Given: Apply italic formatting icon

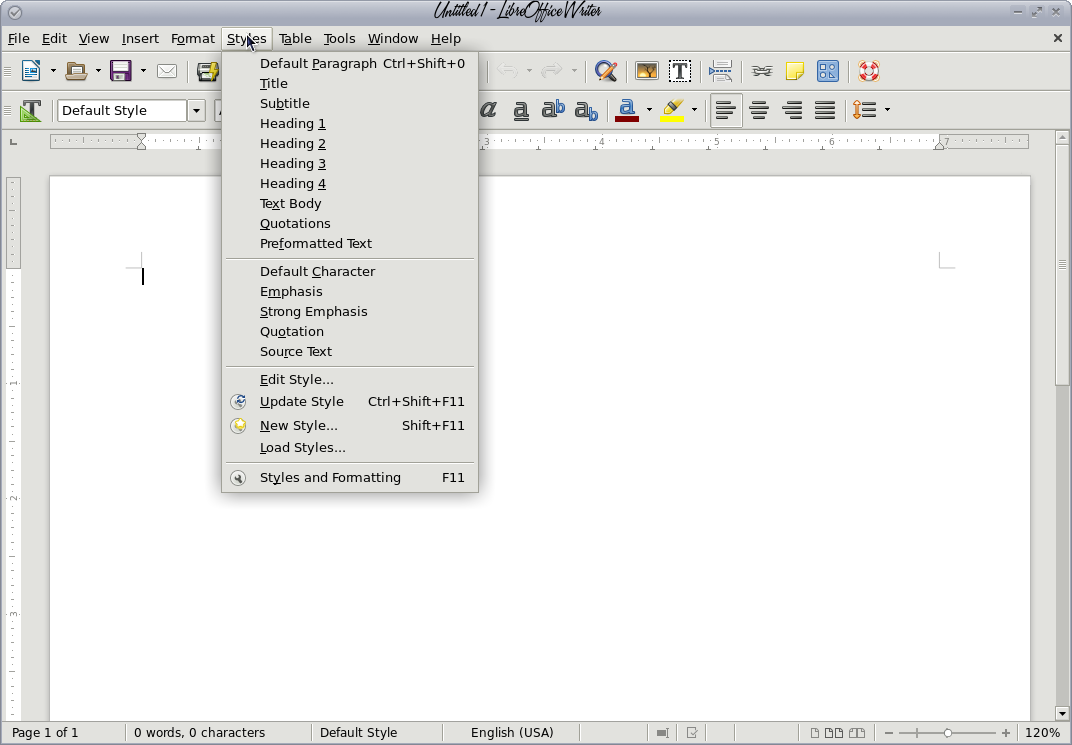Looking at the screenshot, I should coord(488,109).
